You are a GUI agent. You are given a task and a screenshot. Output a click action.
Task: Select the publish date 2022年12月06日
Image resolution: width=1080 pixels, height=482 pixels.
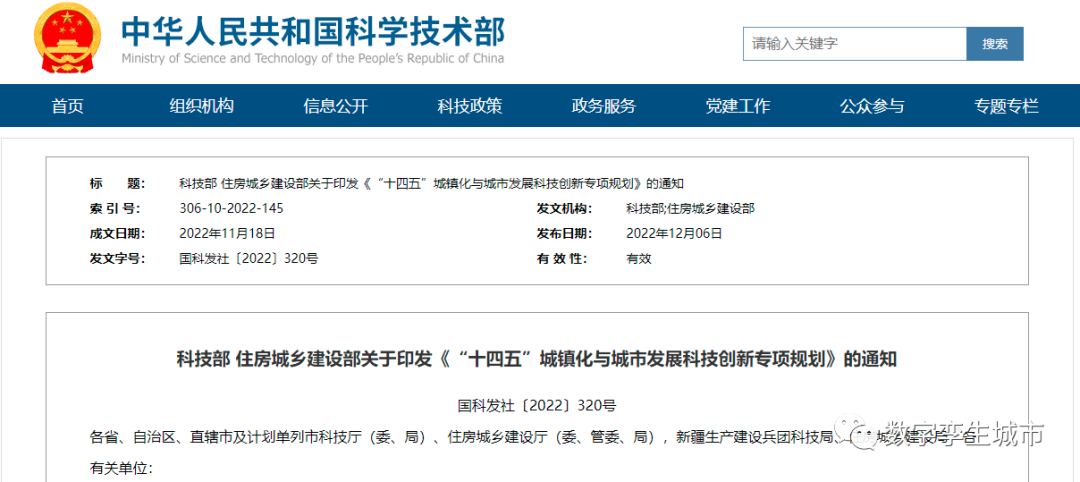pyautogui.click(x=674, y=233)
